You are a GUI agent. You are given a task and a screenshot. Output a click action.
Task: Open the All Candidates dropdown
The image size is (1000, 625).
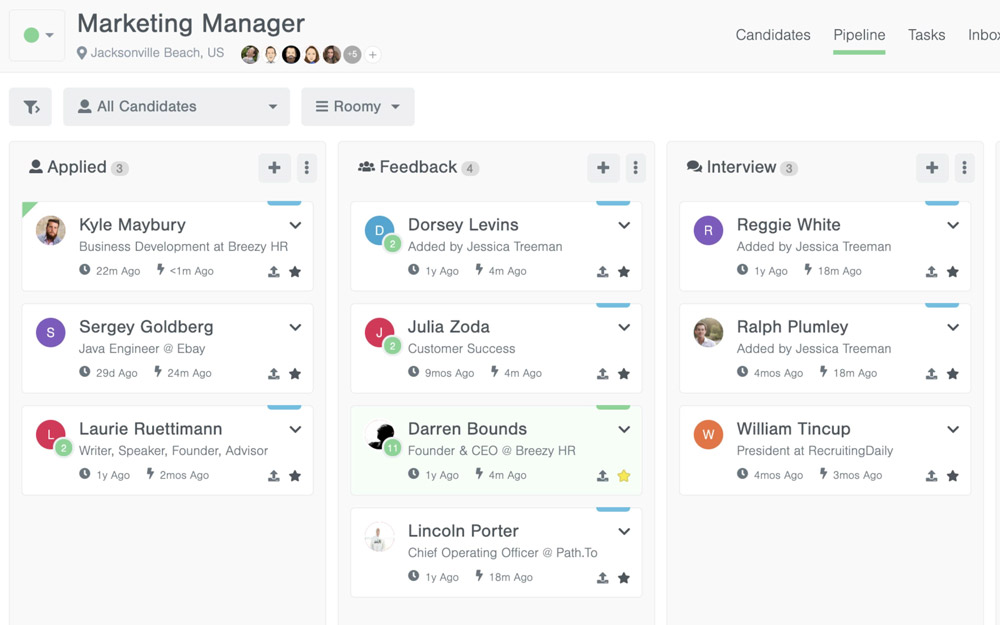(x=176, y=107)
